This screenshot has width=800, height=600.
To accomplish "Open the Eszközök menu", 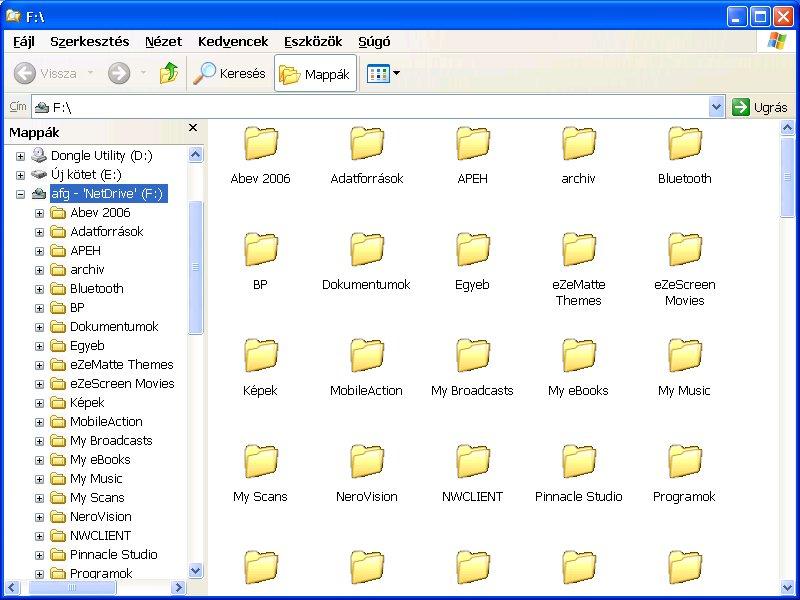I will (x=312, y=41).
